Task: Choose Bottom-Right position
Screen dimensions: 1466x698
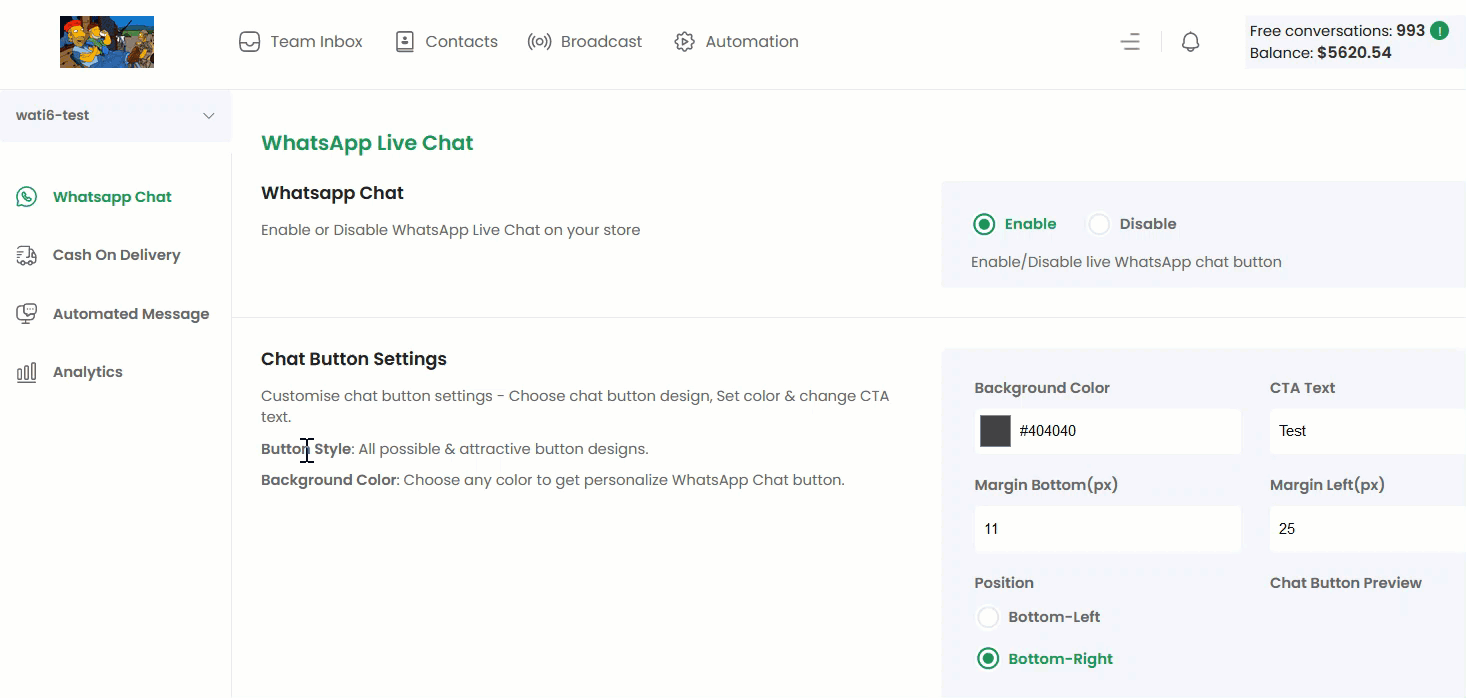Action: [988, 659]
